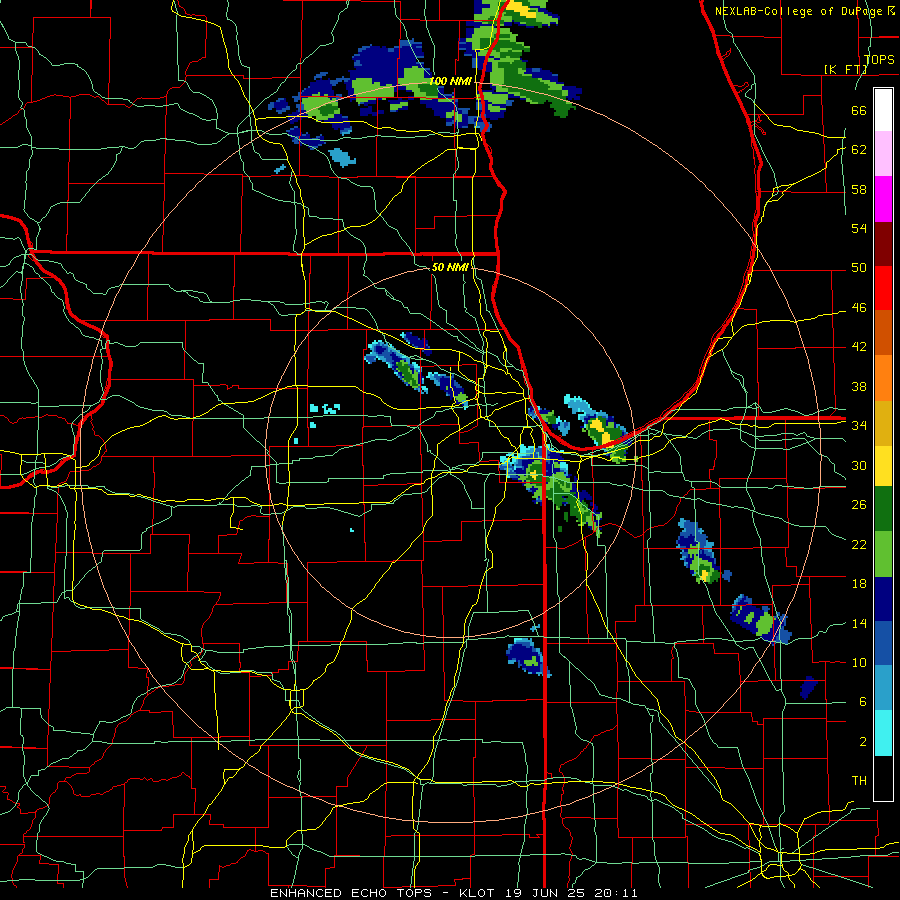Click the 20:11 timestamp
This screenshot has height=900, width=900.
(616, 893)
